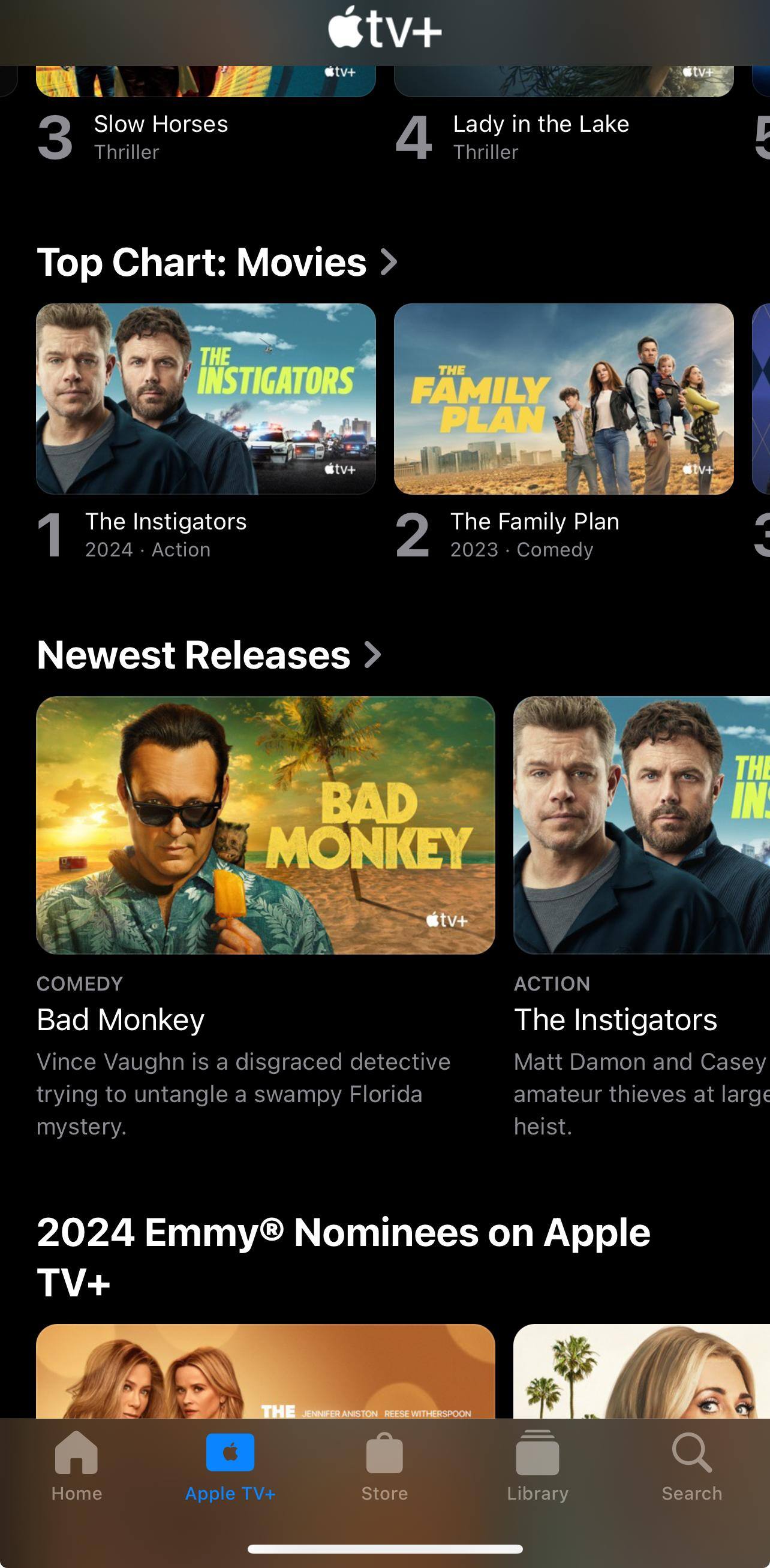This screenshot has height=1568, width=770.
Task: Open The Instigators top chart poster
Action: coord(206,399)
